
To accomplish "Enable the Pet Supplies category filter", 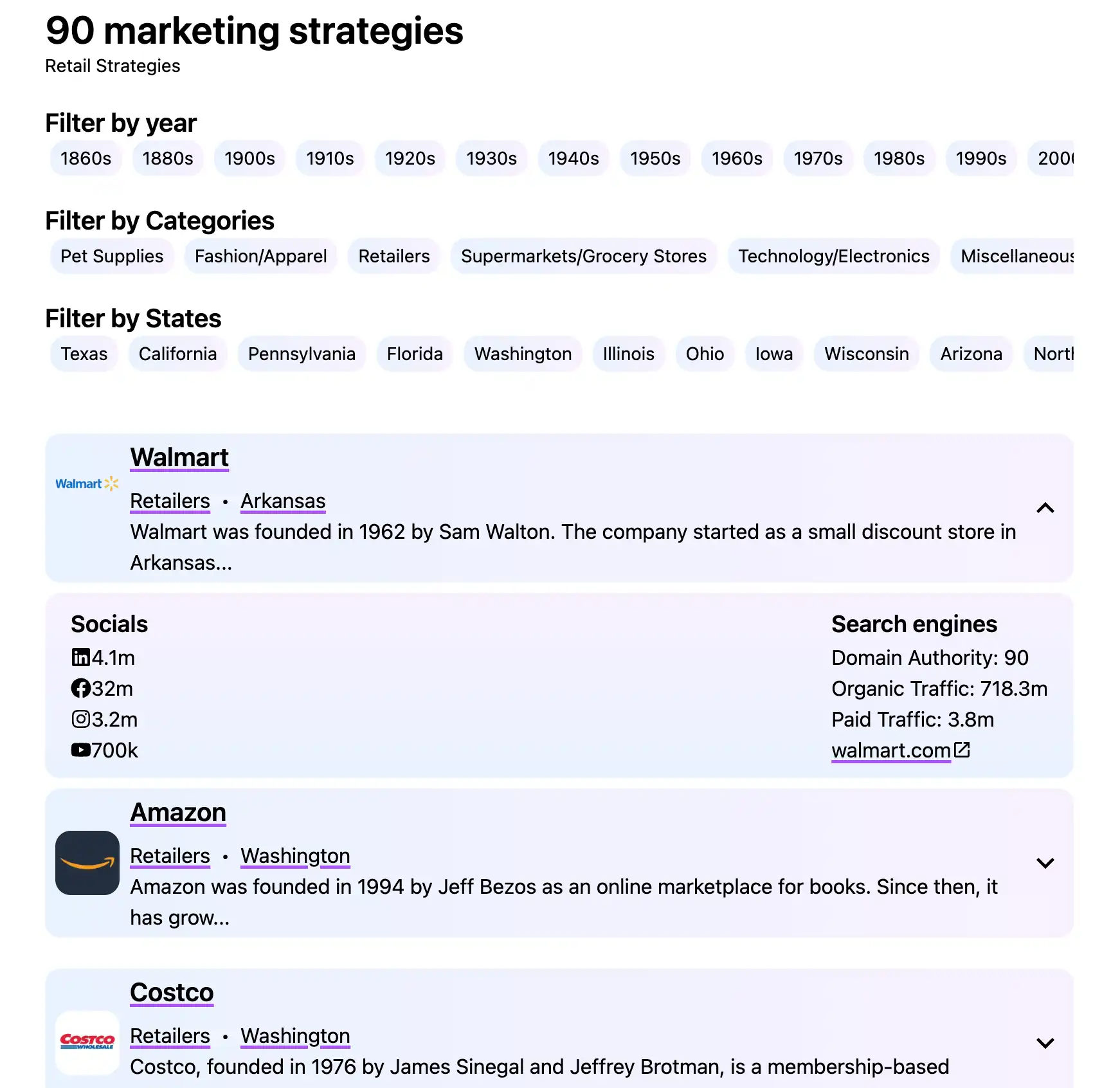I will (x=111, y=256).
